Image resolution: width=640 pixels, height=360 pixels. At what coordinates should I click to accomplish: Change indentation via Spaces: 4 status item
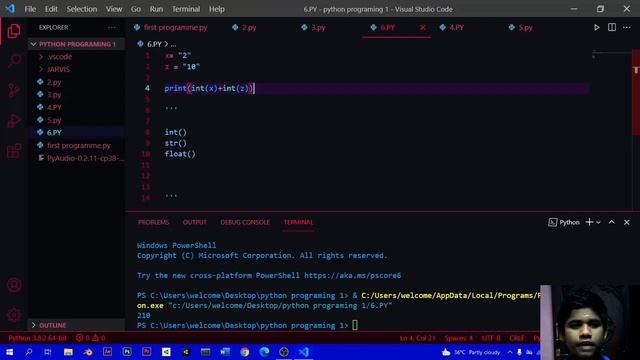pyautogui.click(x=458, y=338)
